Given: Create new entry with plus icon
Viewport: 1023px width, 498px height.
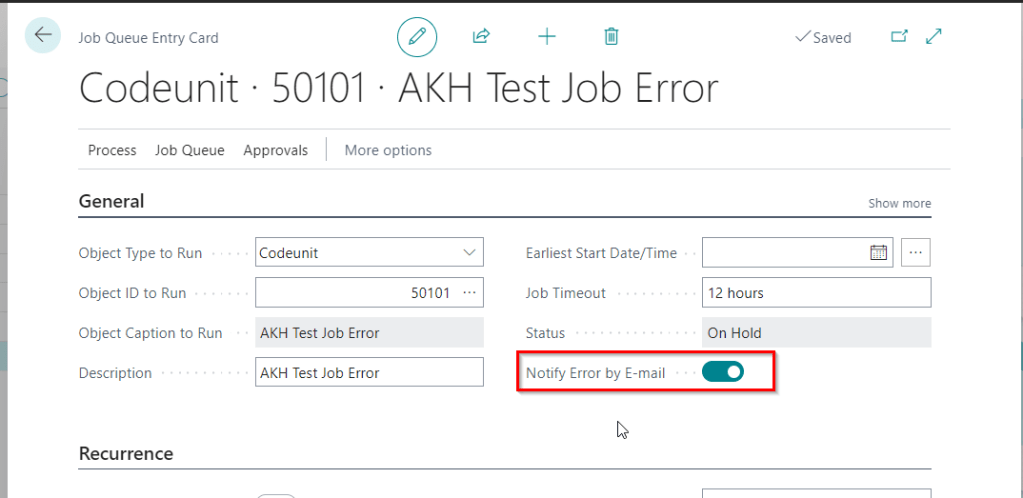Looking at the screenshot, I should (546, 37).
